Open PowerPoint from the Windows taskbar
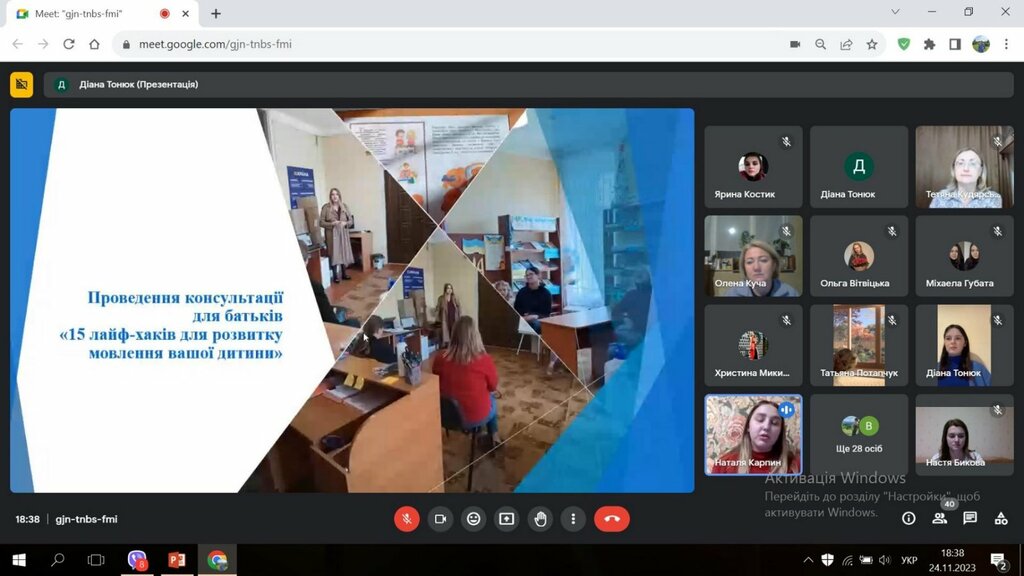 point(177,560)
